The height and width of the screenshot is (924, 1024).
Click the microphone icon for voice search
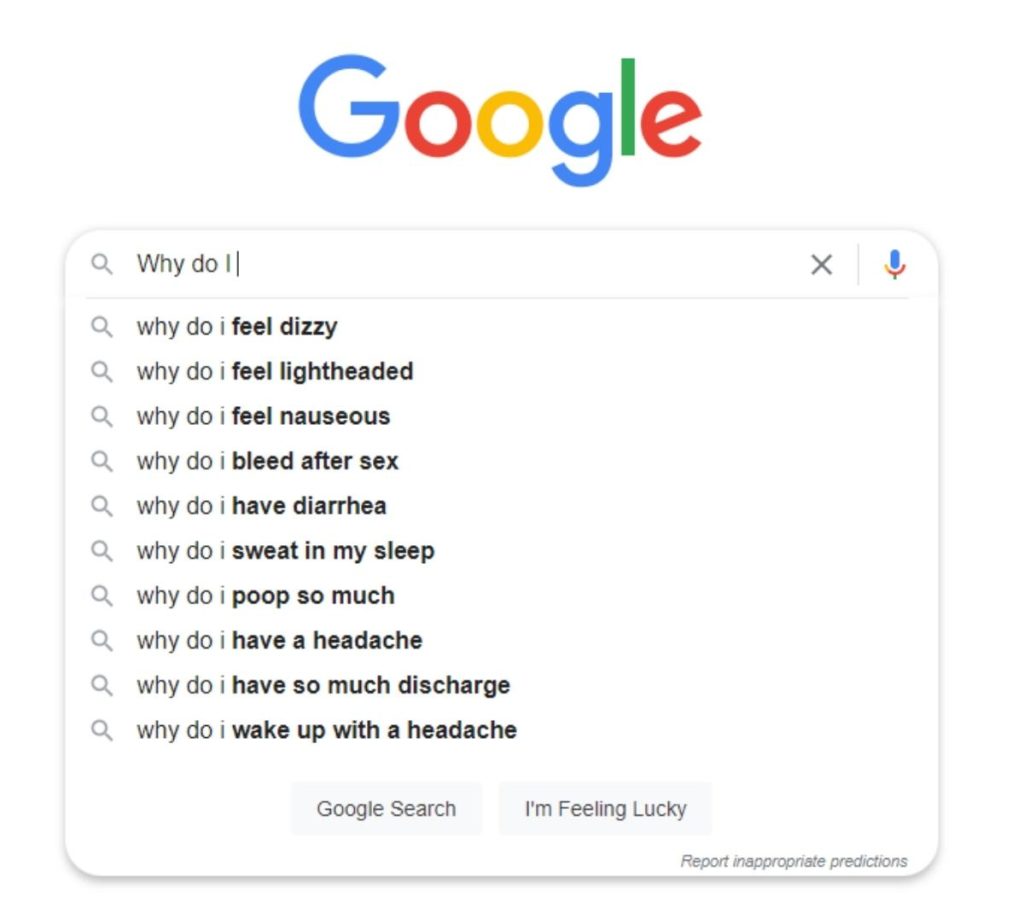click(x=894, y=264)
